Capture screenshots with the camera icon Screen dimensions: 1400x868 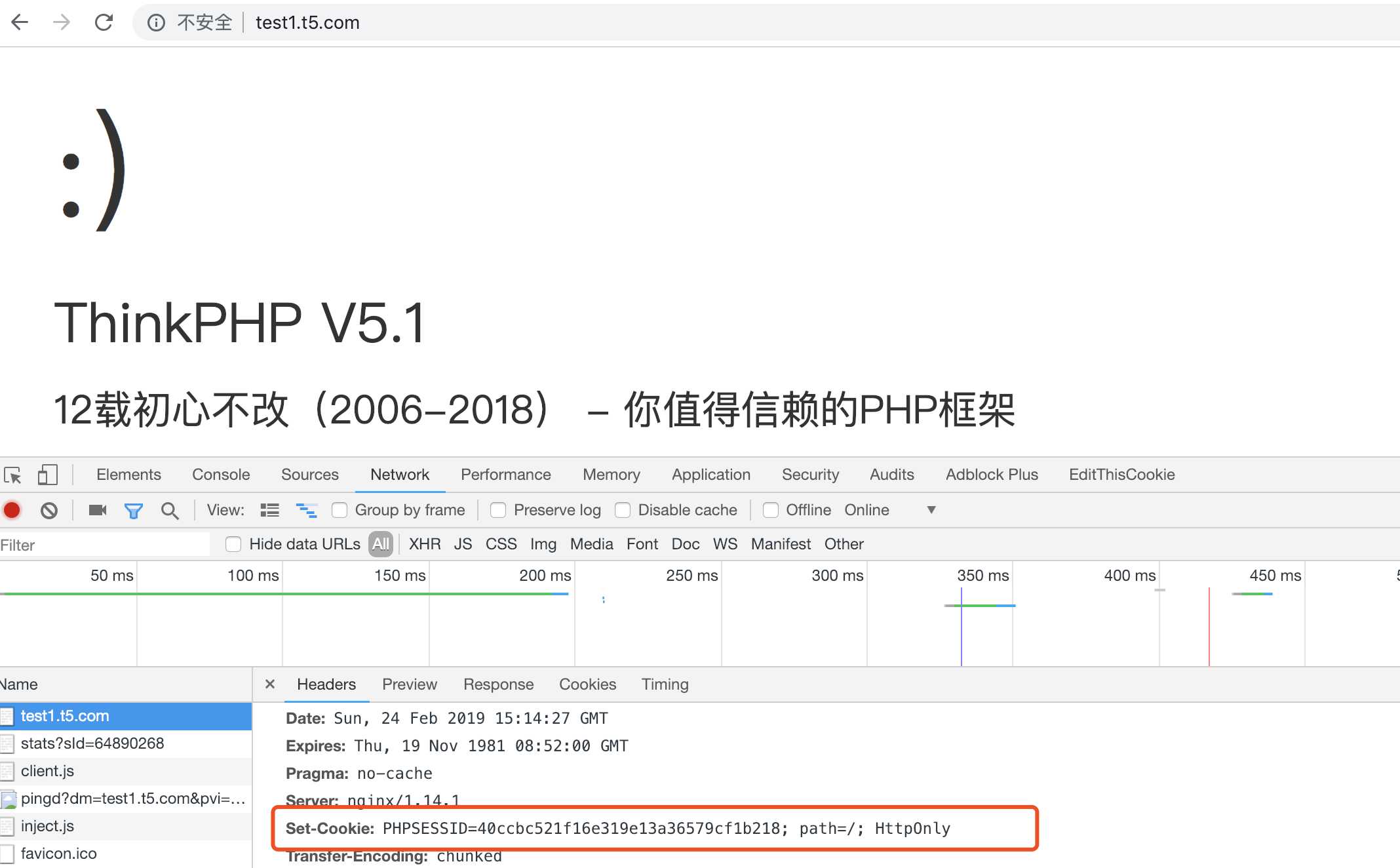click(98, 509)
